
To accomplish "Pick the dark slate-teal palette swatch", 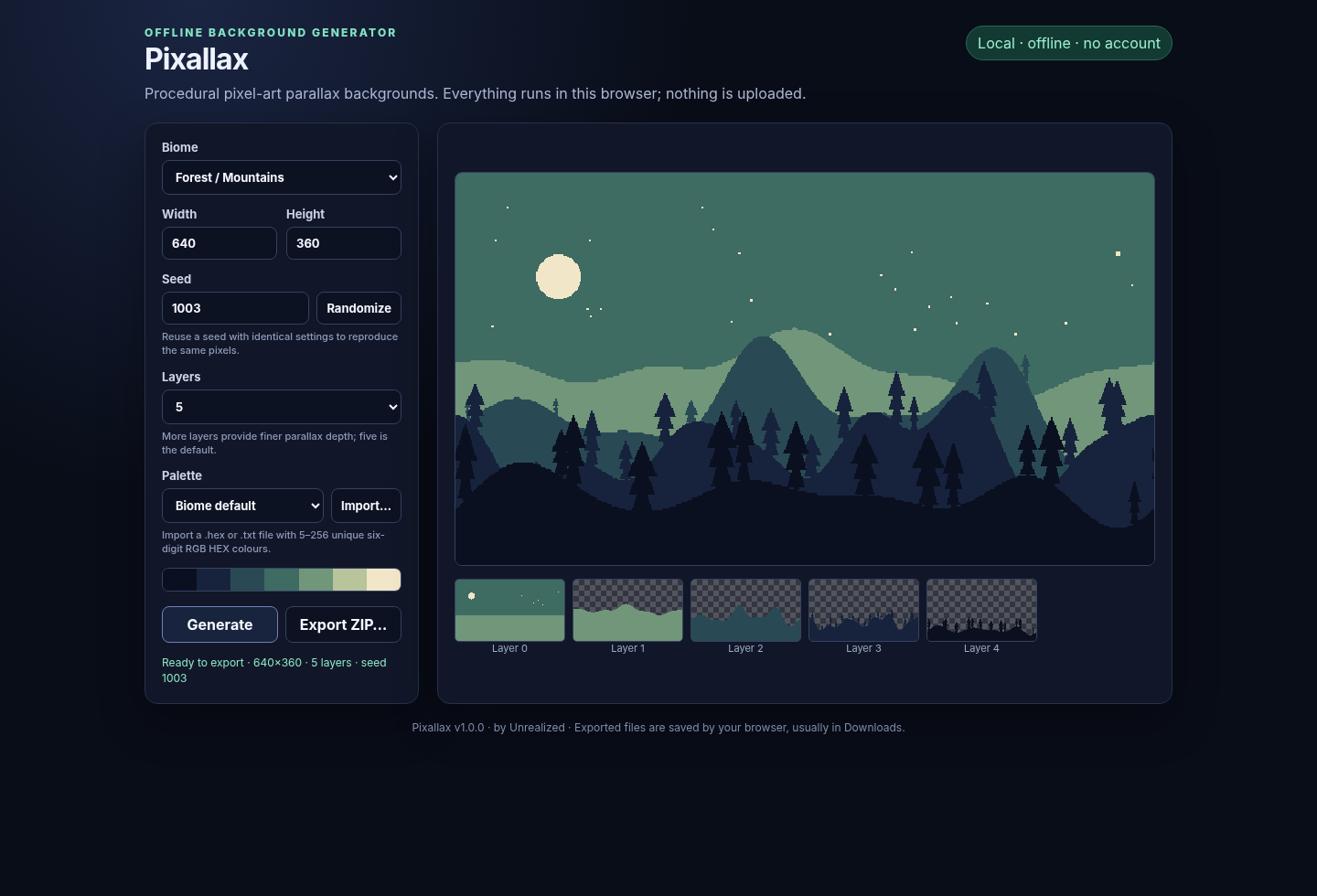I will tap(247, 580).
